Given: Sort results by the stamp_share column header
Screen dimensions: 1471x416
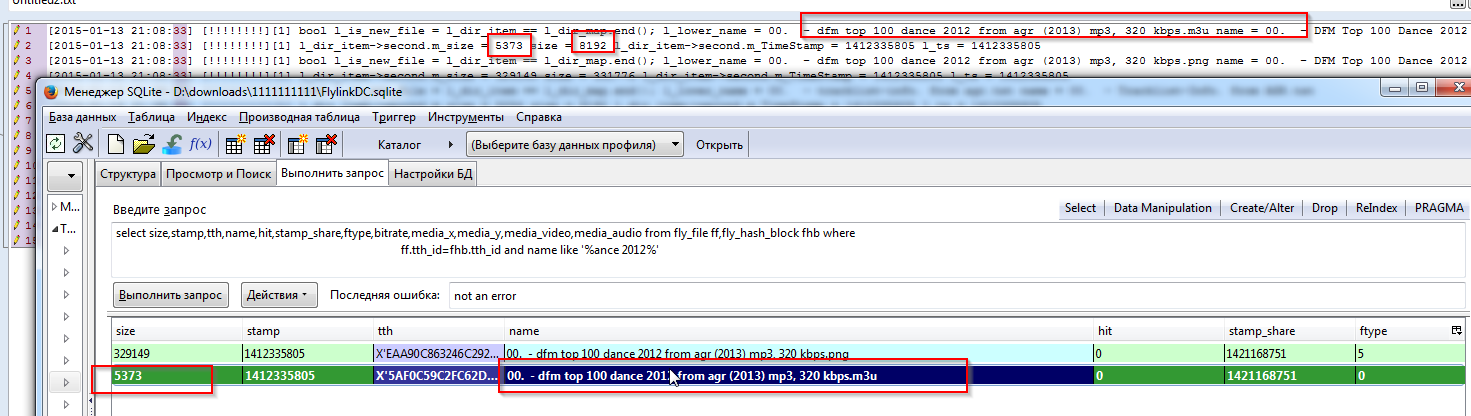Looking at the screenshot, I should [x=1291, y=331].
